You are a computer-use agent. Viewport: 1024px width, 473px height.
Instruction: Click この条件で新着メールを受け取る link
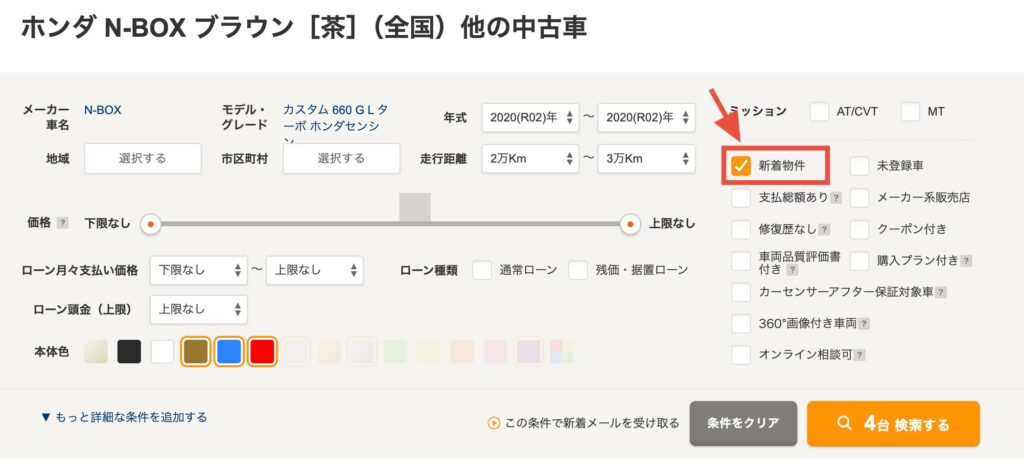click(584, 423)
